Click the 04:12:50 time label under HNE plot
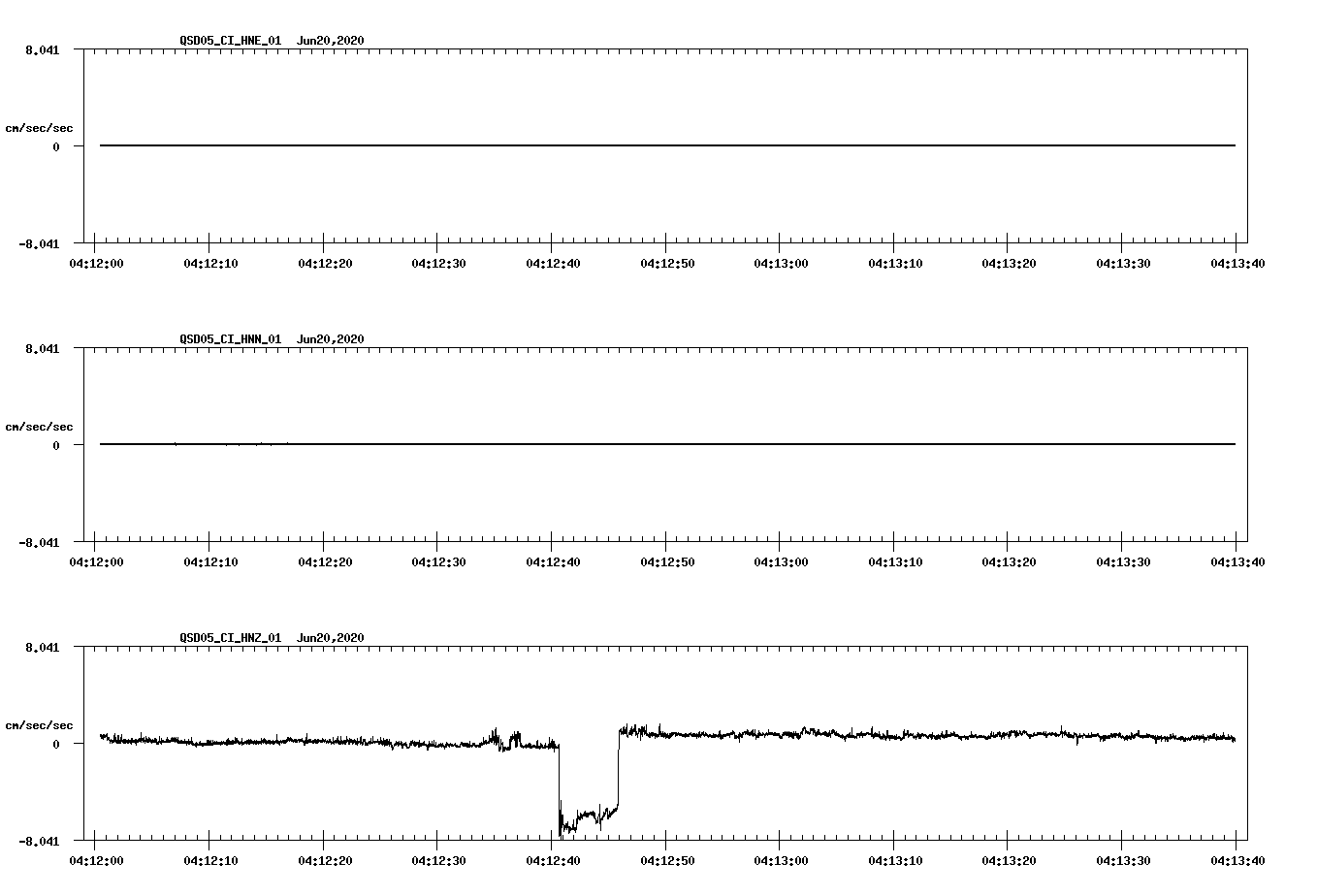 point(666,263)
